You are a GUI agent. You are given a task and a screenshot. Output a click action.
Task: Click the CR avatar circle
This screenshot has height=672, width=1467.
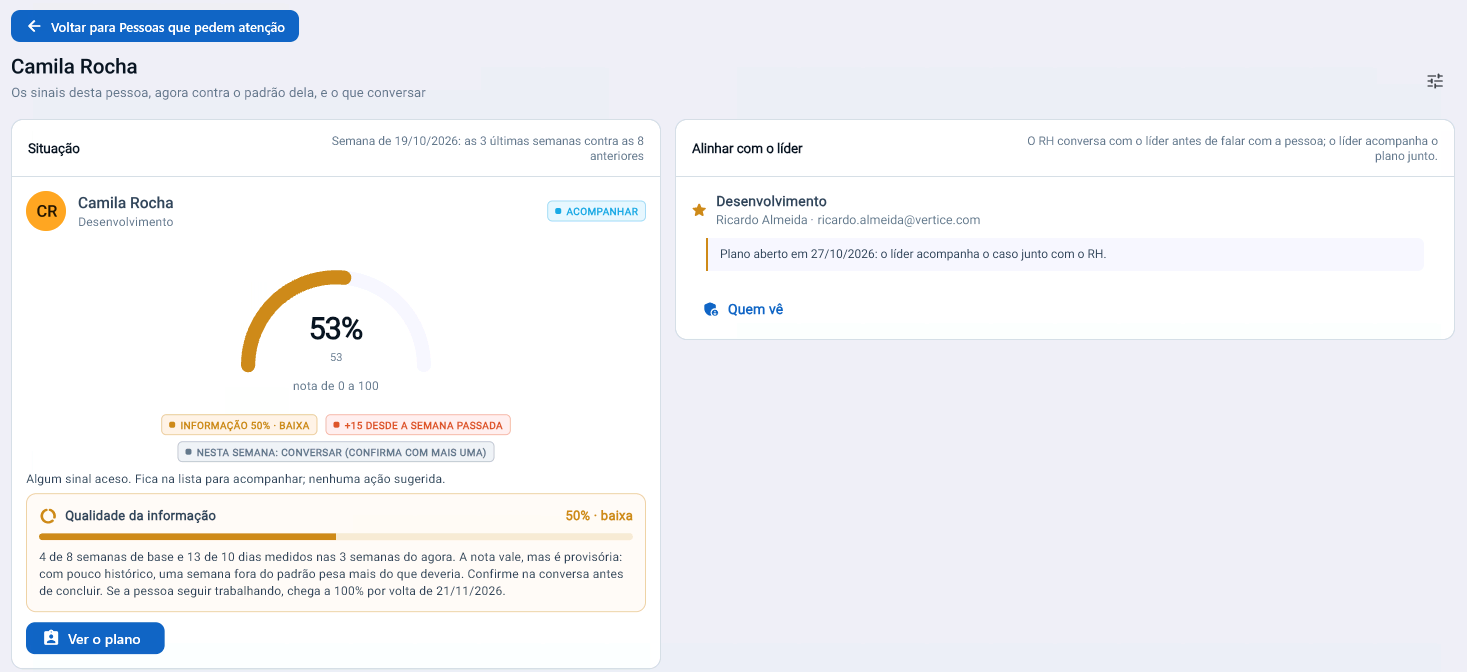[x=46, y=211]
